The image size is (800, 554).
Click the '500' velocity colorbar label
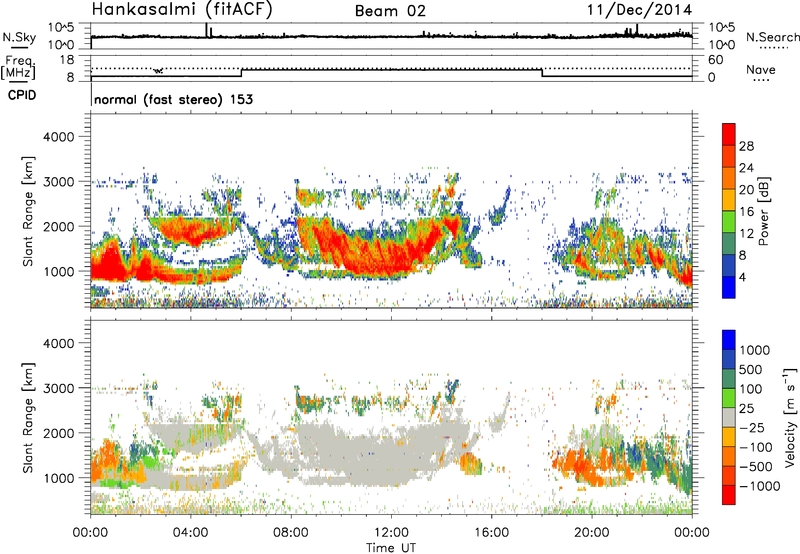click(751, 369)
